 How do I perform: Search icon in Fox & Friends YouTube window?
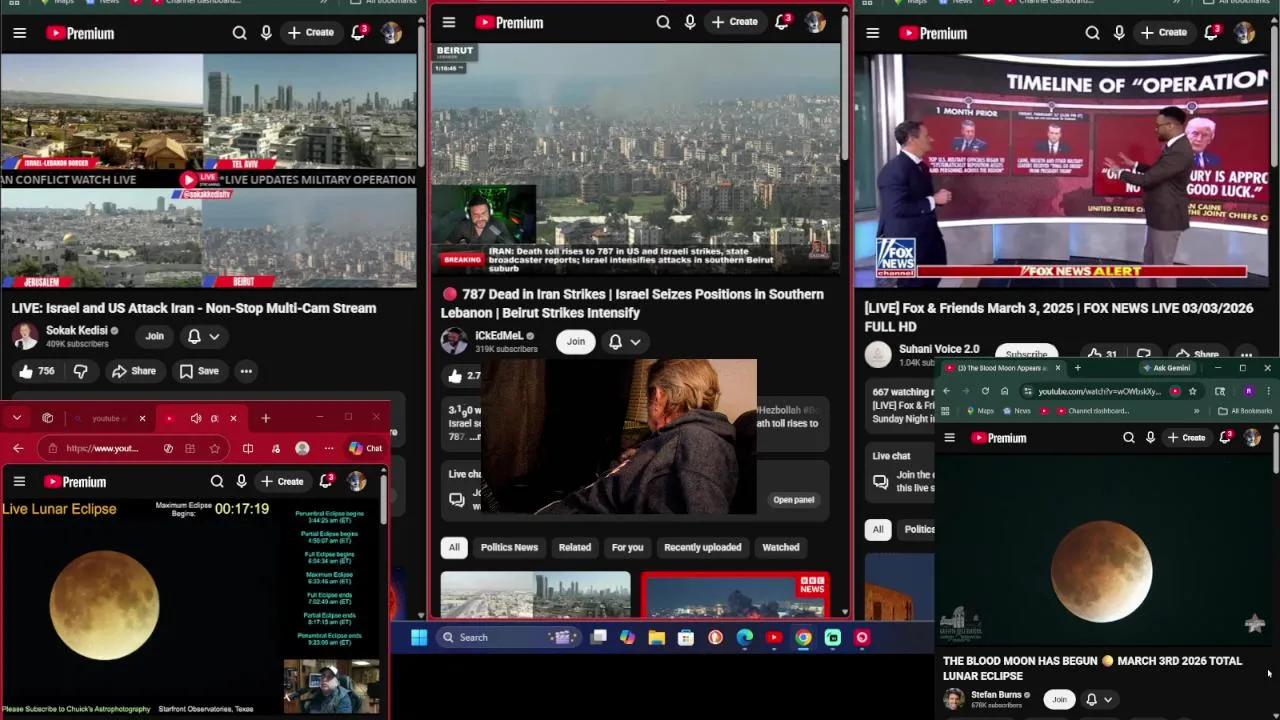pyautogui.click(x=1093, y=33)
